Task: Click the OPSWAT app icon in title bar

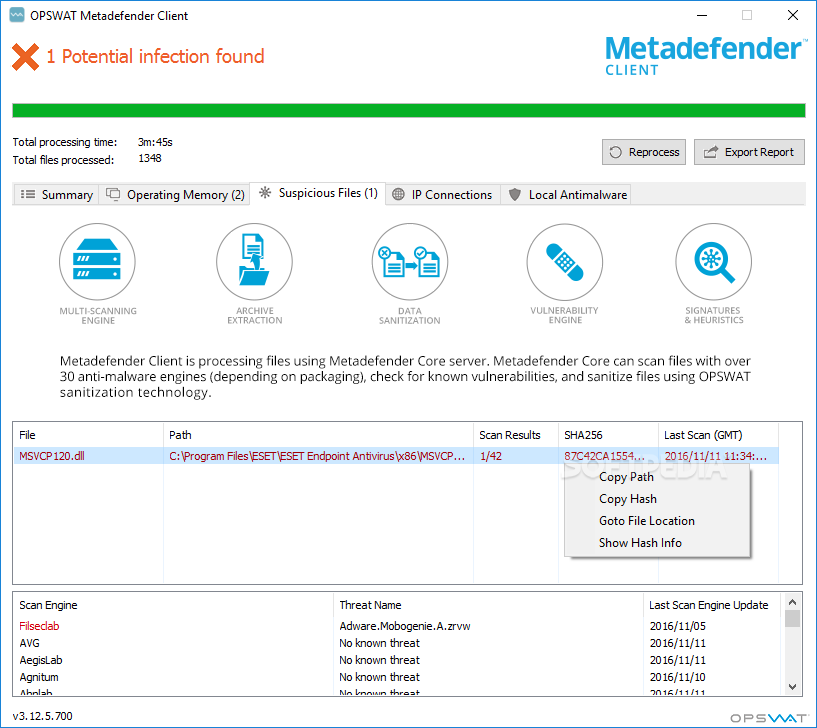Action: (17, 15)
